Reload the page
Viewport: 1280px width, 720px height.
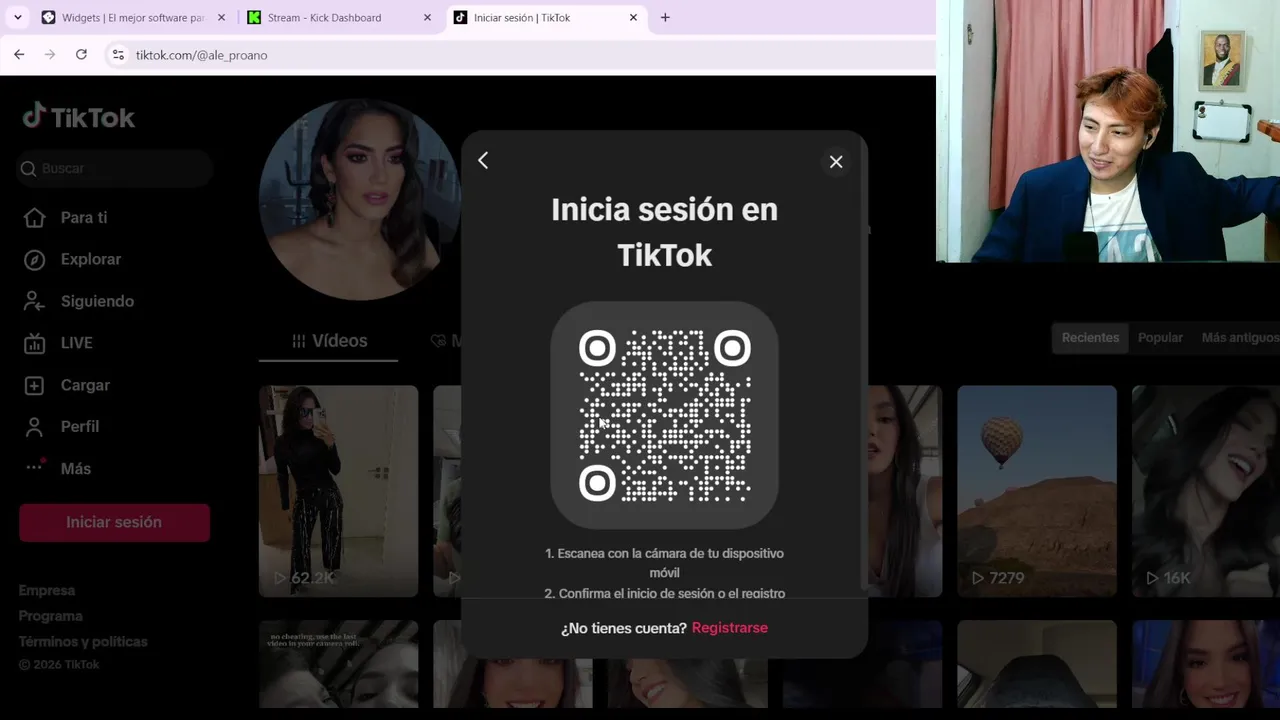click(x=81, y=55)
